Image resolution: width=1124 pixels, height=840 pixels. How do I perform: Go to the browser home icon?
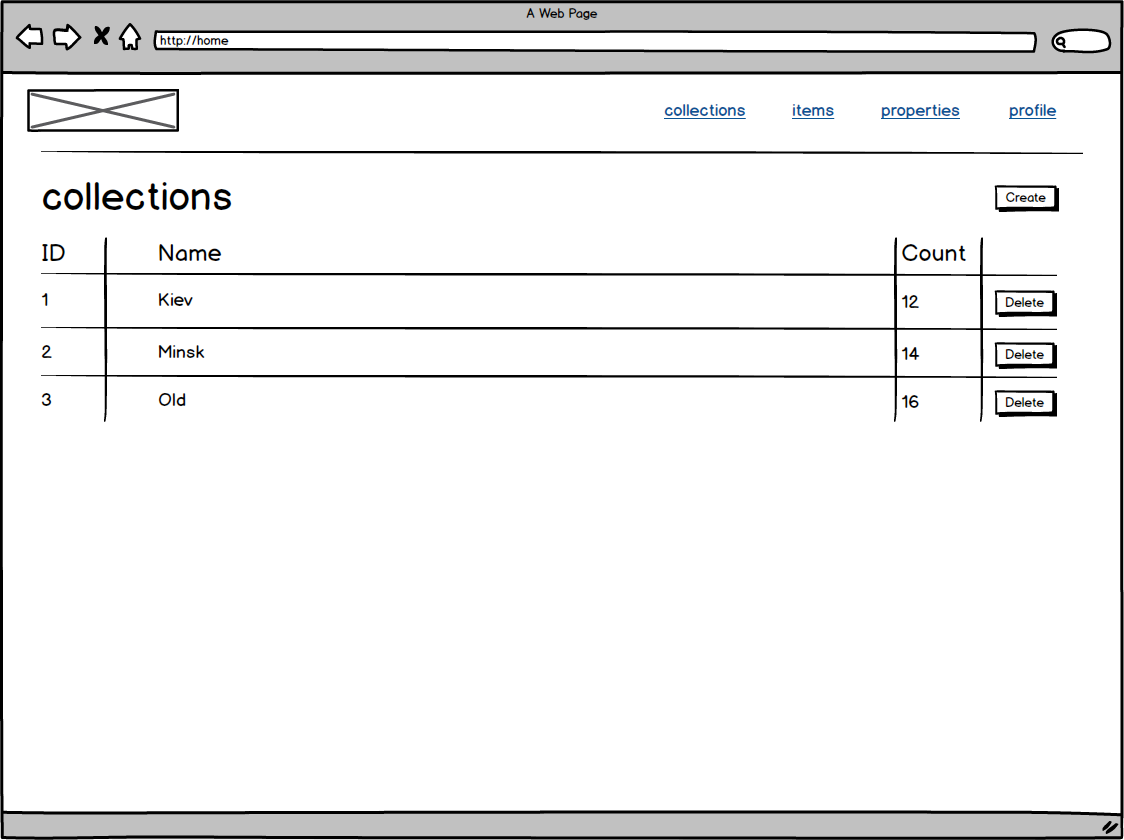pyautogui.click(x=130, y=37)
